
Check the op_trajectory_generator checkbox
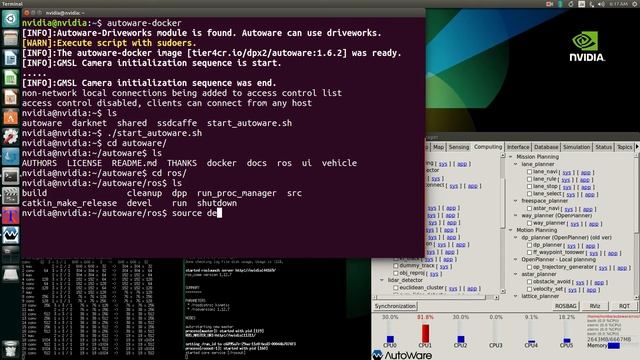coord(529,267)
